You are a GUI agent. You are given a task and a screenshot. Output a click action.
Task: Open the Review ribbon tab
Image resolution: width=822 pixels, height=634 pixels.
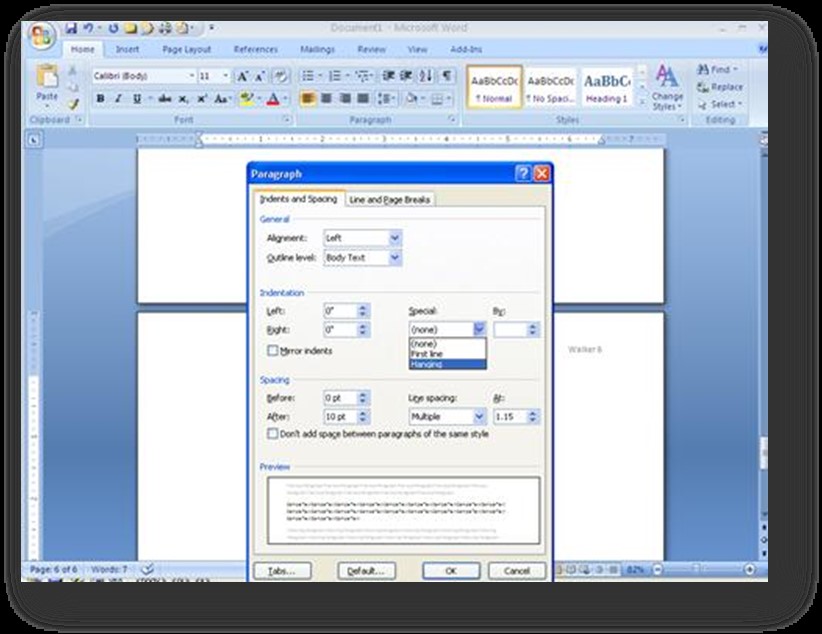coord(372,49)
